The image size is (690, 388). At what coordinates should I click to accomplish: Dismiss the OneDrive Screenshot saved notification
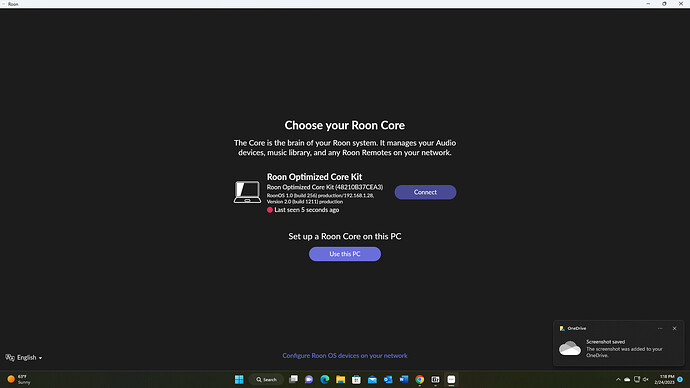click(674, 328)
